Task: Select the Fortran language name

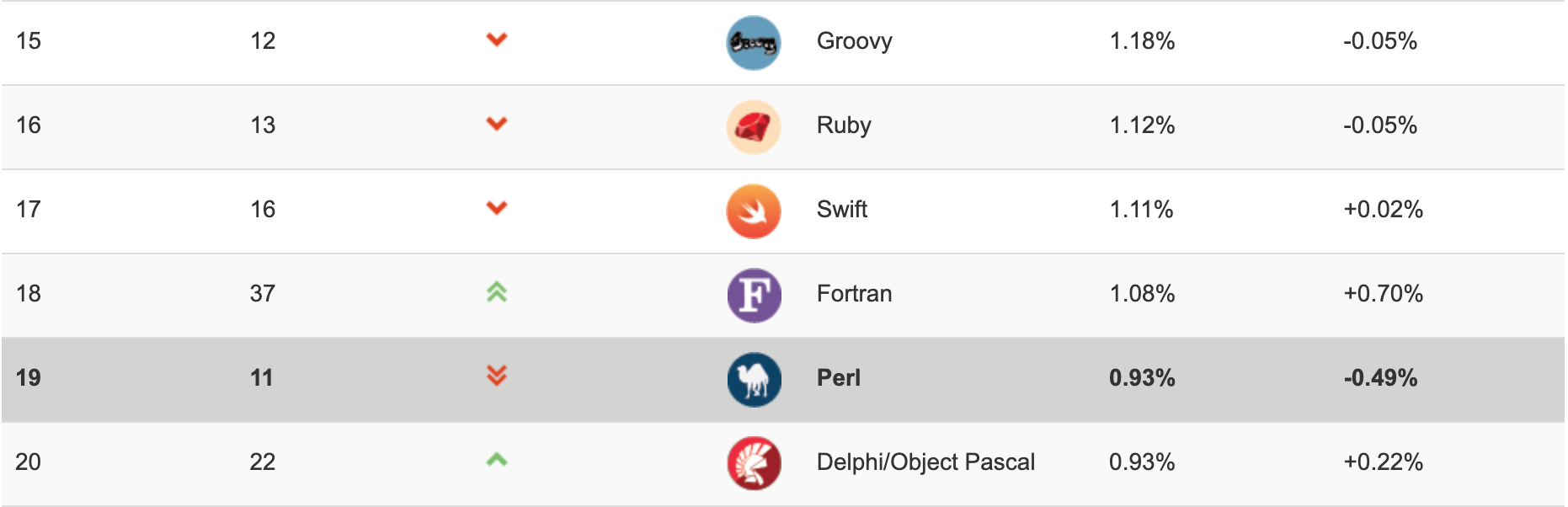Action: coord(854,294)
